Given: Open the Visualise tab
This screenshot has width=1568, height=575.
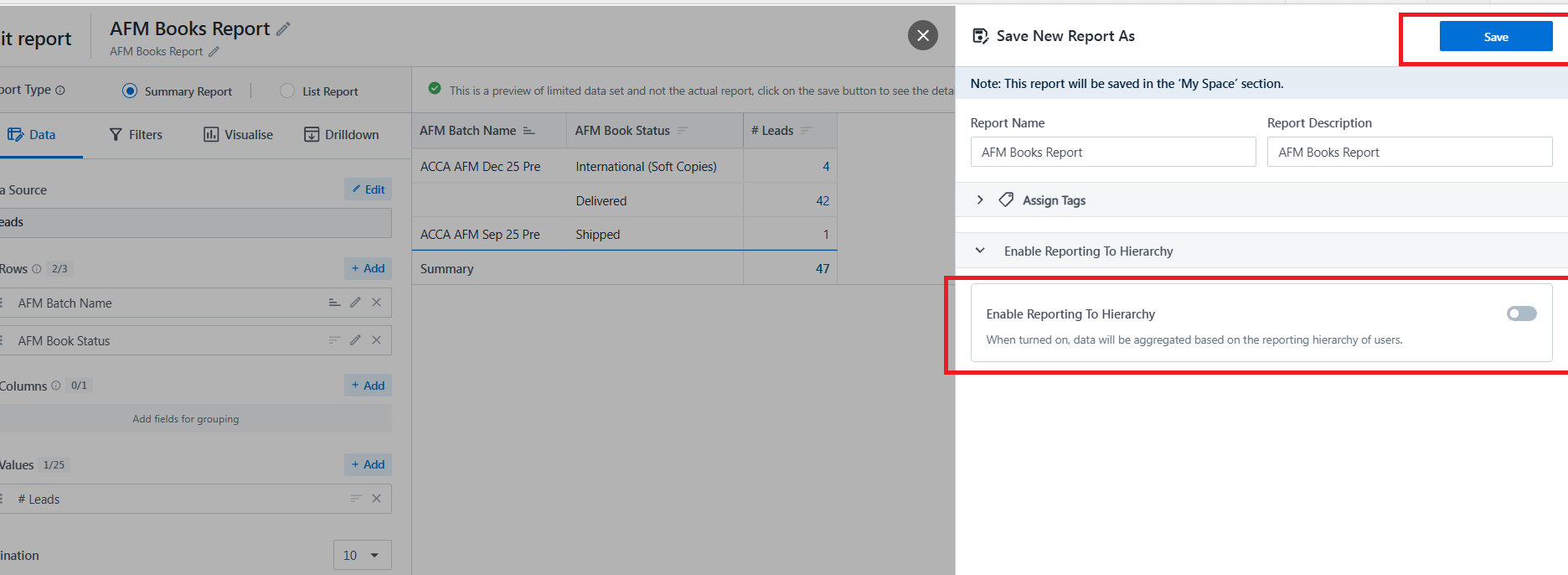Looking at the screenshot, I should [238, 135].
